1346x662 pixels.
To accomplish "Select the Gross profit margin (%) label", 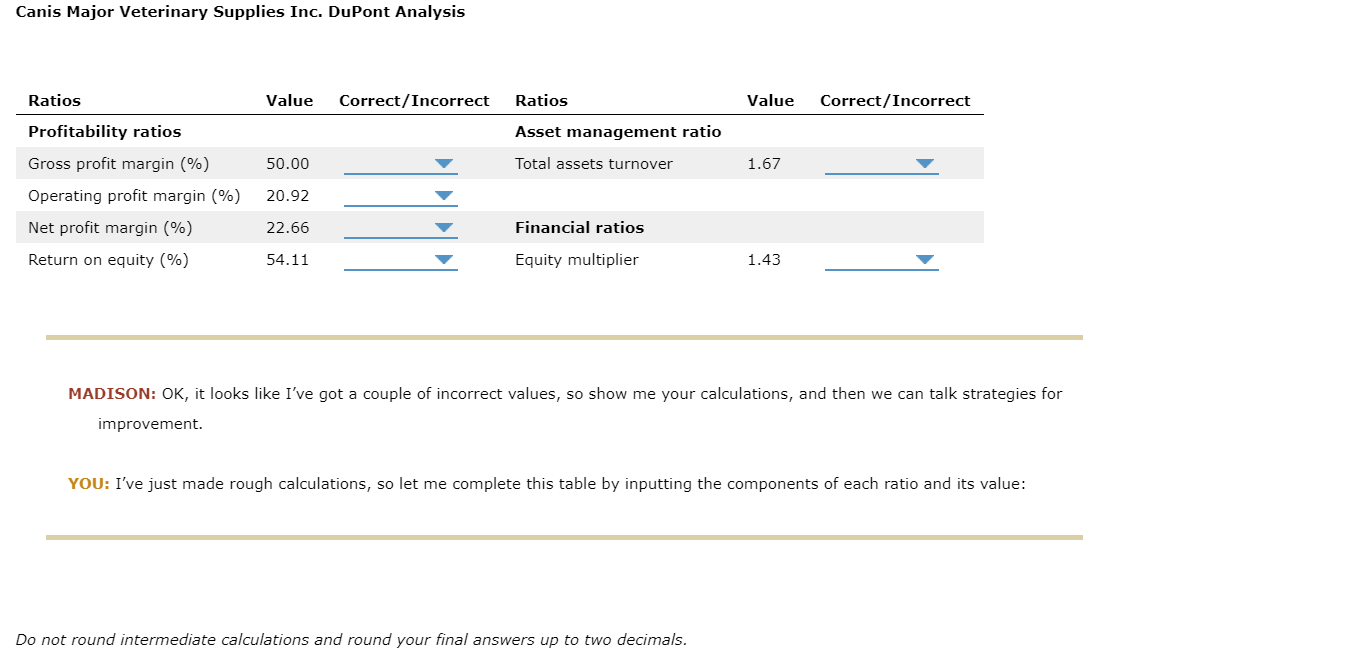I will pos(119,164).
